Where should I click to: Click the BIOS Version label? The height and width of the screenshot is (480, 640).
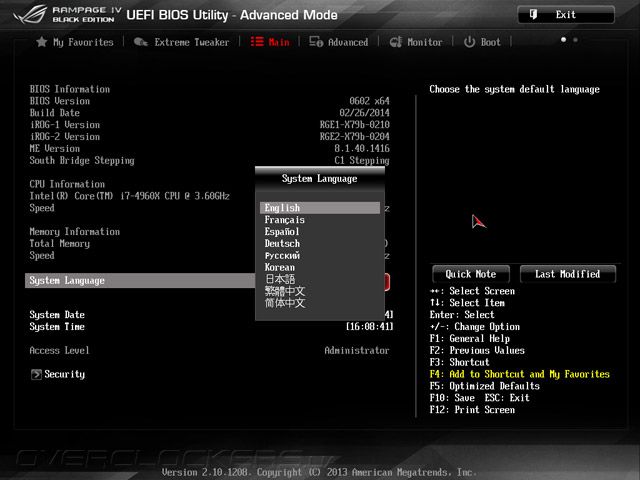pos(60,101)
